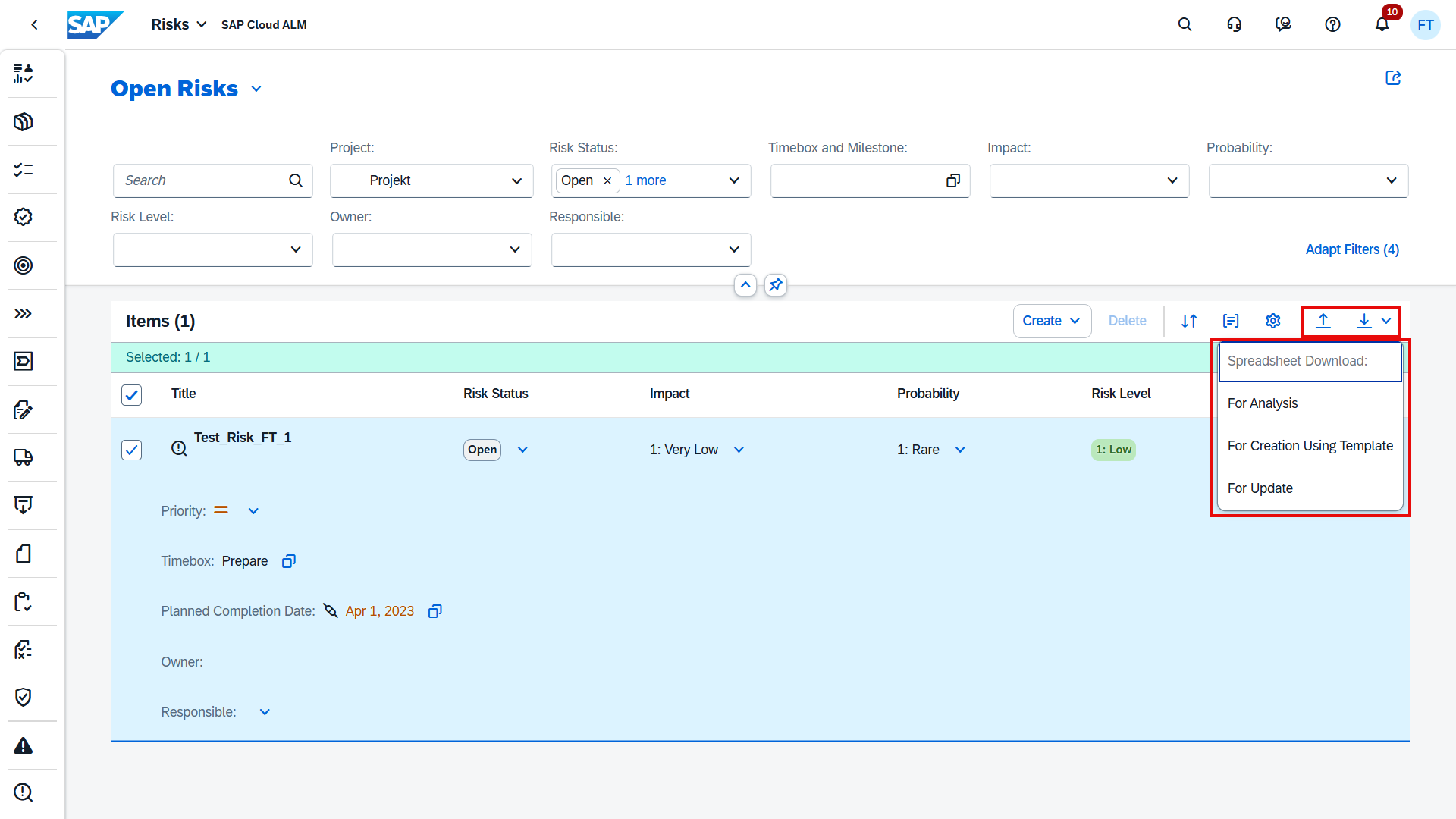The image size is (1456, 819).
Task: Choose For Update download option
Action: click(x=1260, y=488)
